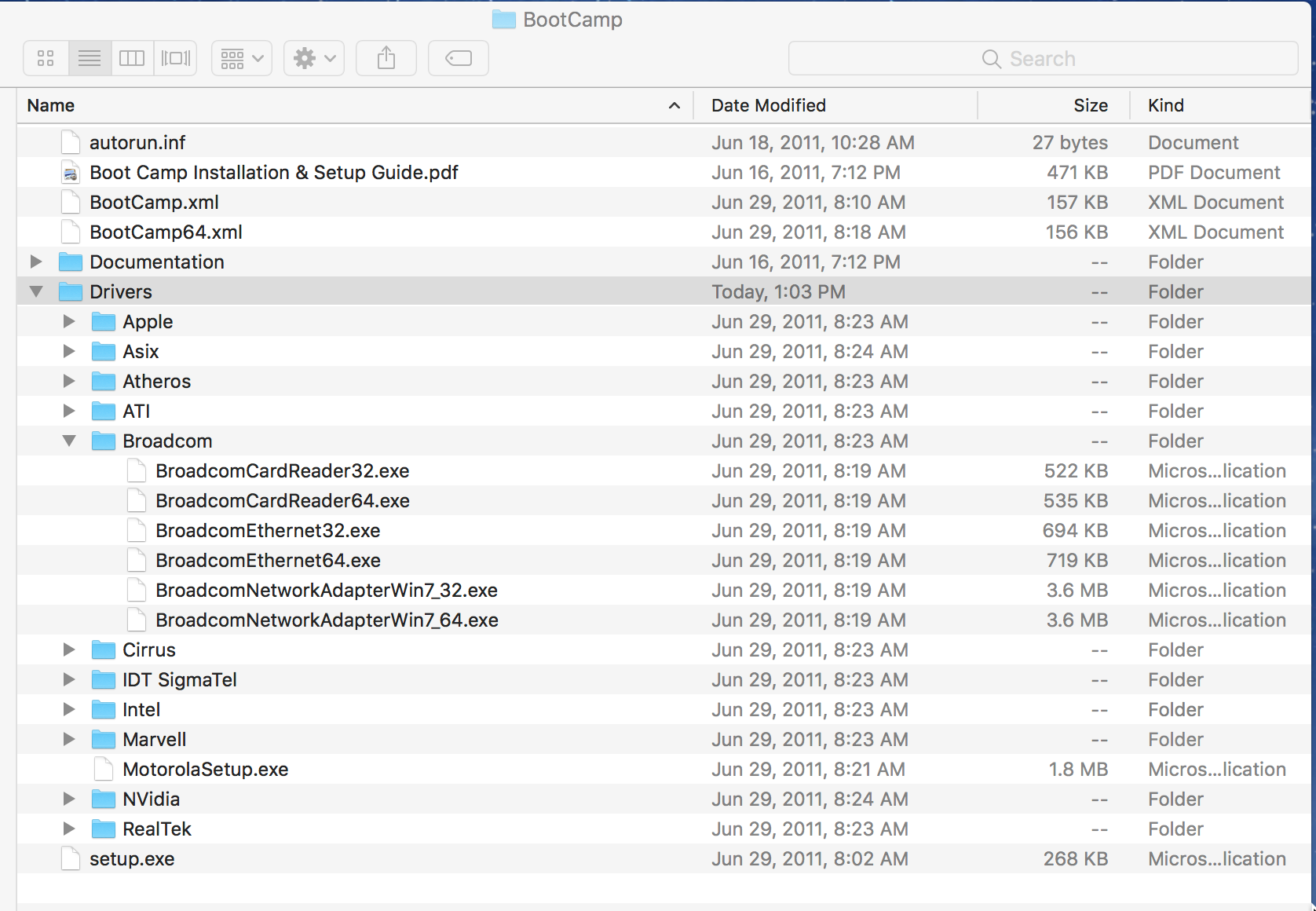Select the Atheros folder icon
The width and height of the screenshot is (1316, 911).
(x=104, y=381)
